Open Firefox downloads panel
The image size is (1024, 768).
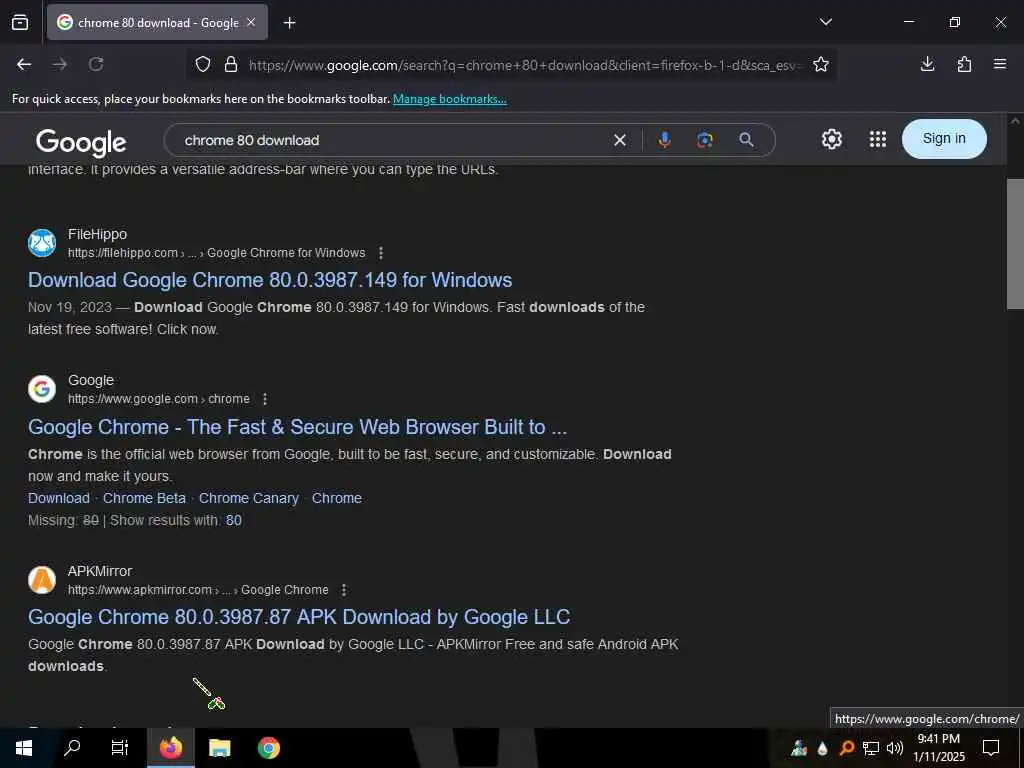[927, 64]
